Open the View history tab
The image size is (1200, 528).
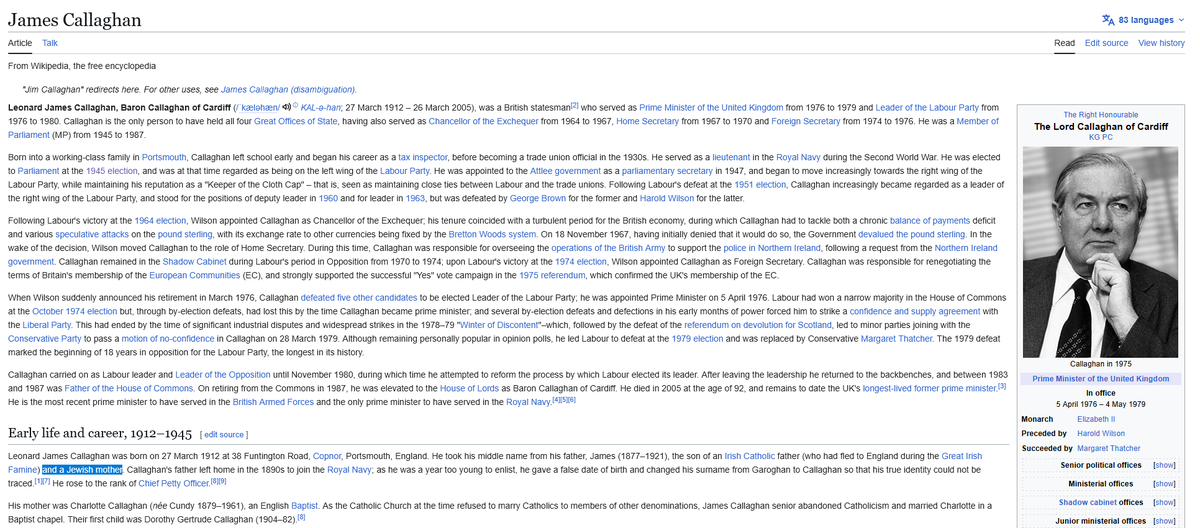point(1161,43)
